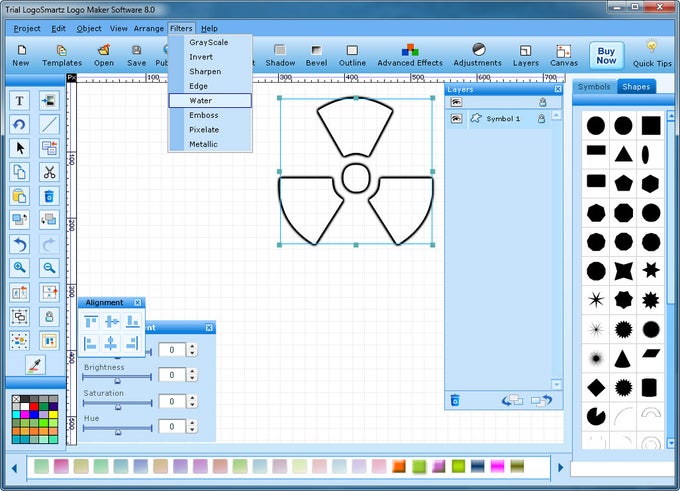Click New in the toolbar
This screenshot has height=491, width=680.
point(21,56)
